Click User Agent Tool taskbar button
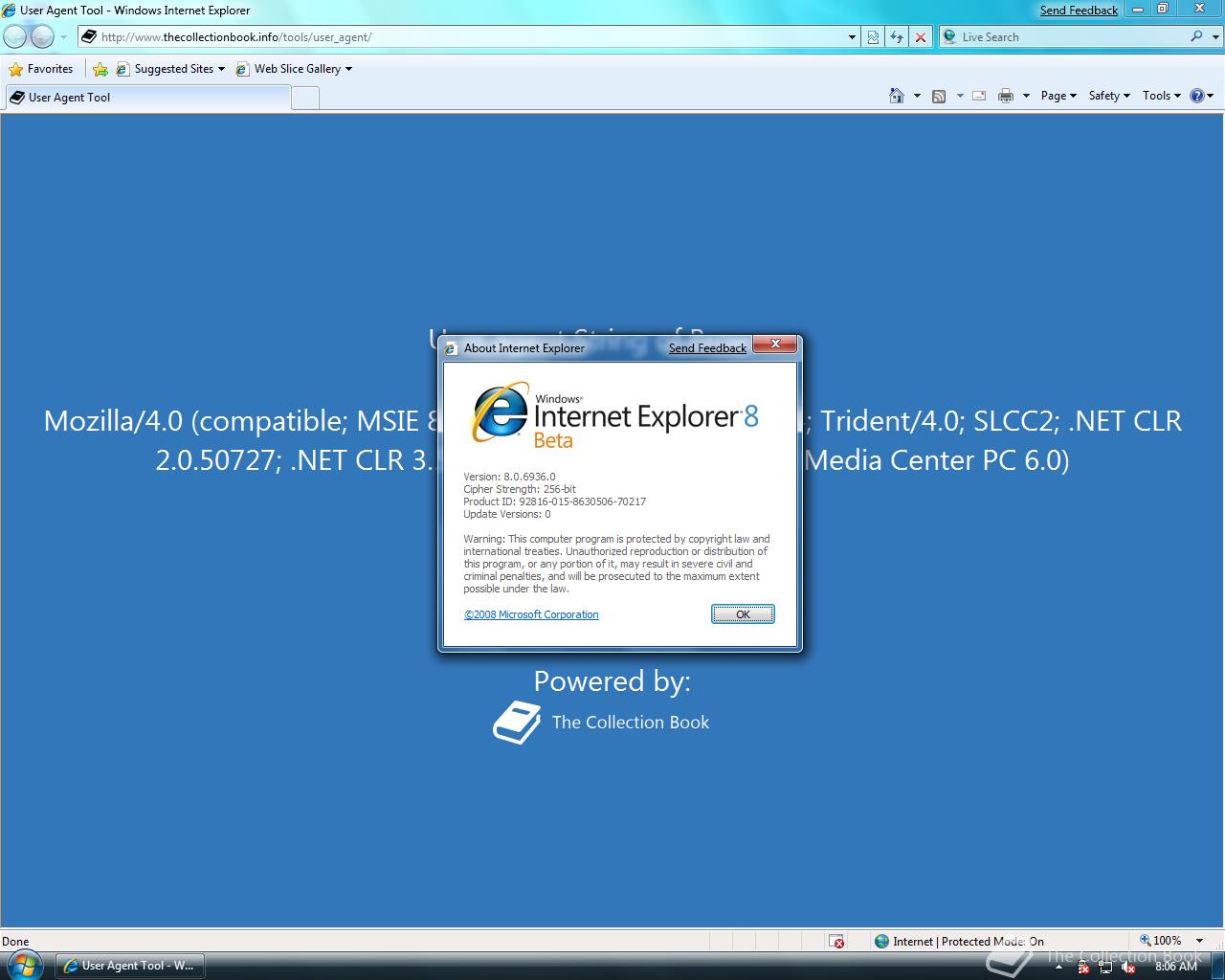This screenshot has width=1225, height=980. [129, 966]
